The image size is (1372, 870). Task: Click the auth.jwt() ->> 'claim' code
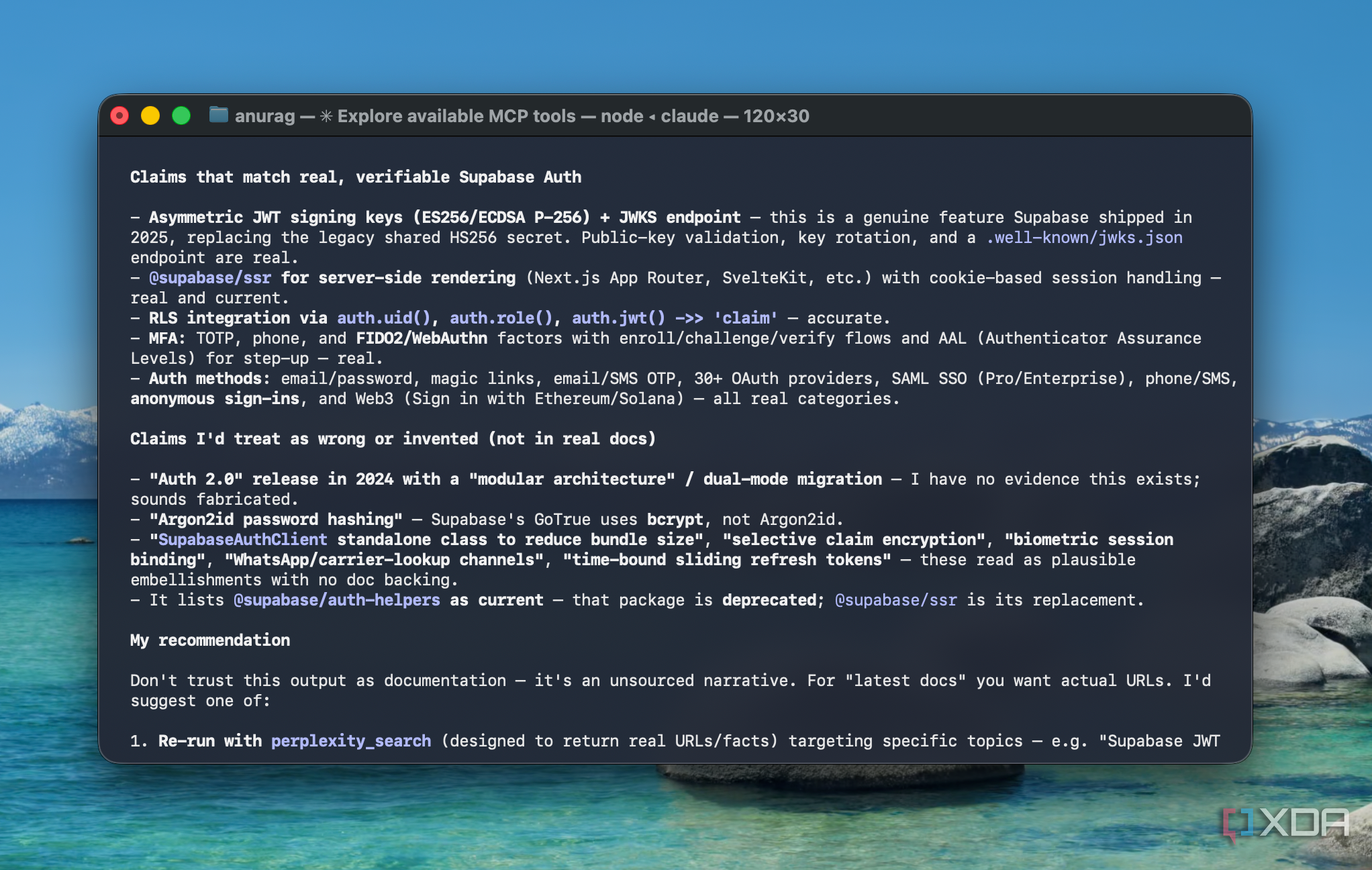point(675,318)
